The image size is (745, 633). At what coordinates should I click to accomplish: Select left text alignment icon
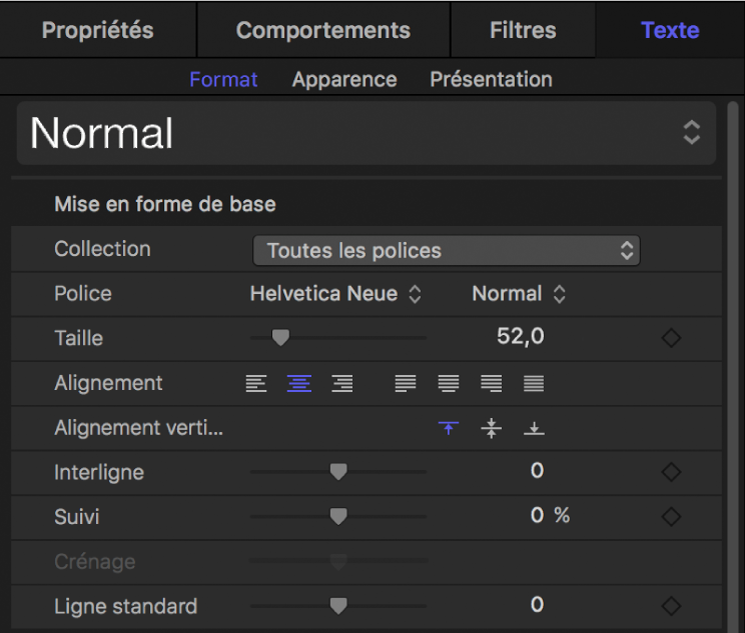[x=257, y=383]
